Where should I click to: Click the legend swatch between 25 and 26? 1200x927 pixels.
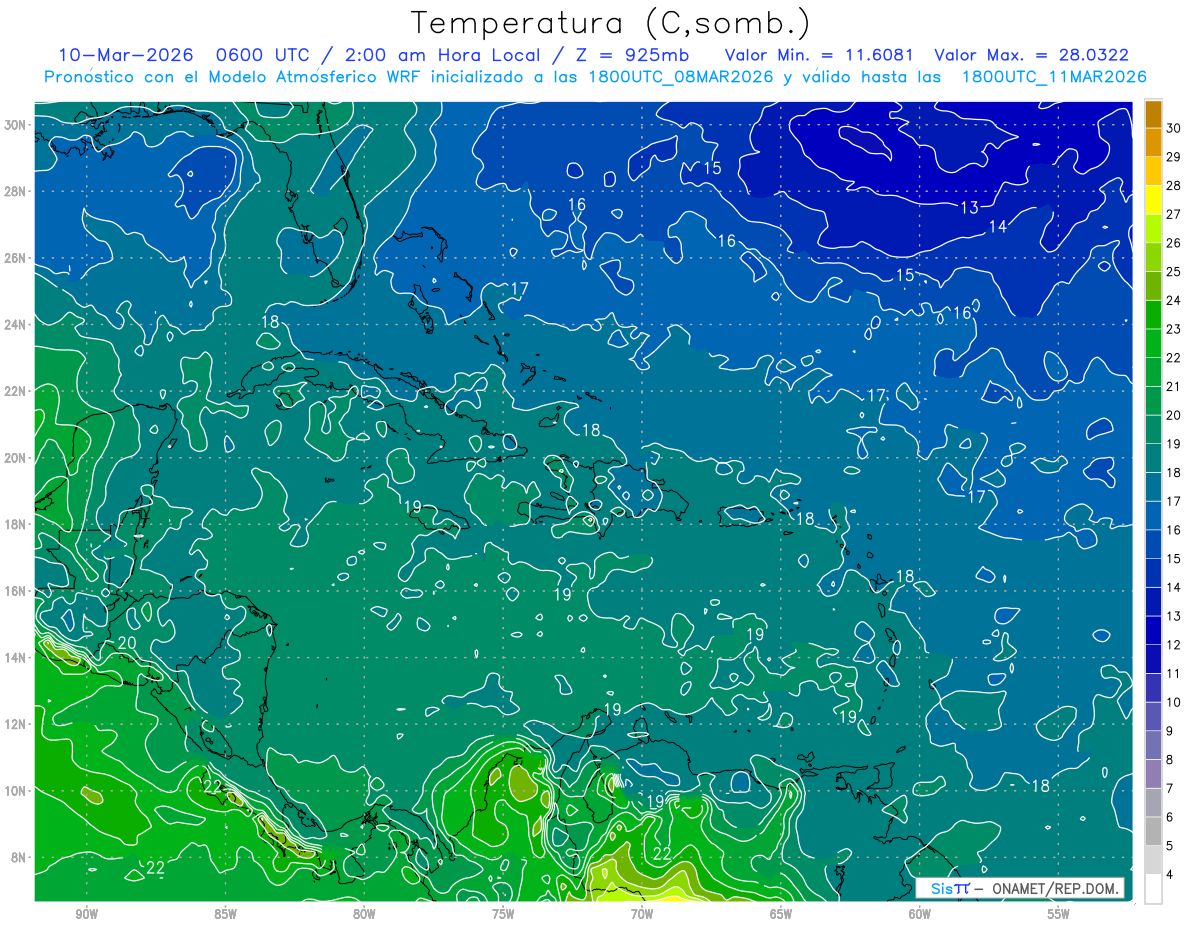1153,257
